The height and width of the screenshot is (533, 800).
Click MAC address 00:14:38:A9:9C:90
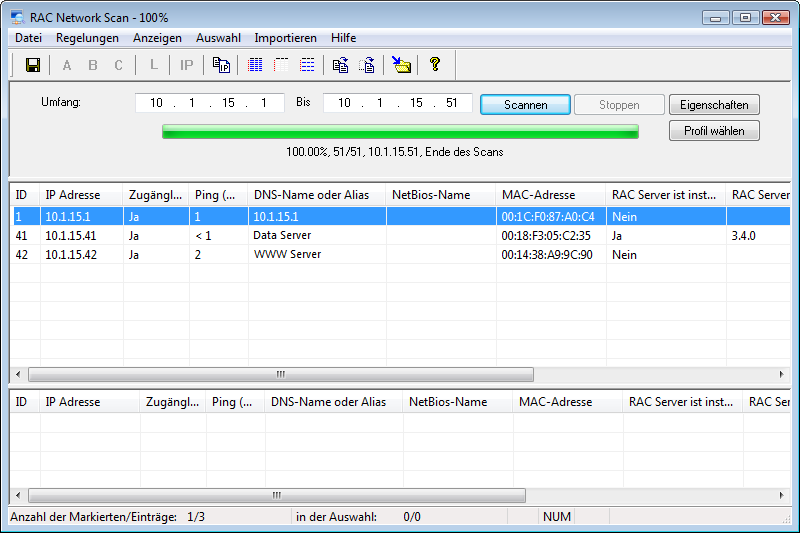(547, 255)
